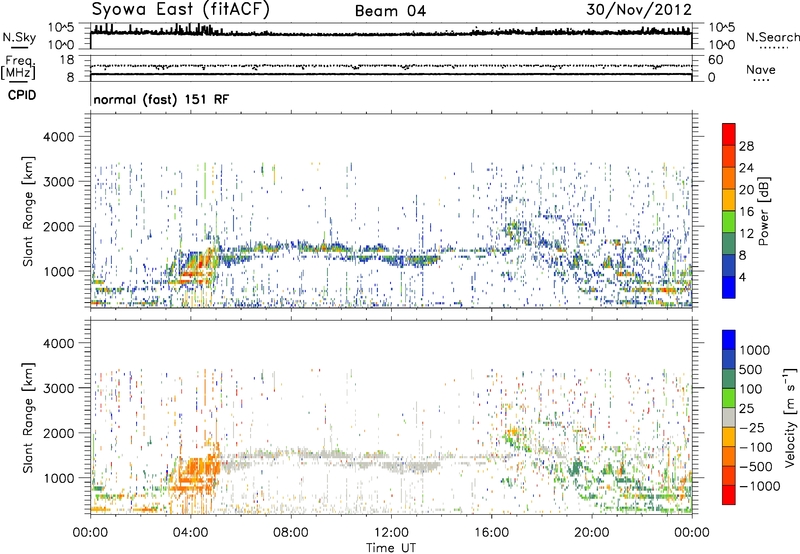Click the power colorbar at 4 dB
Screen dimensions: 800x554
point(729,278)
